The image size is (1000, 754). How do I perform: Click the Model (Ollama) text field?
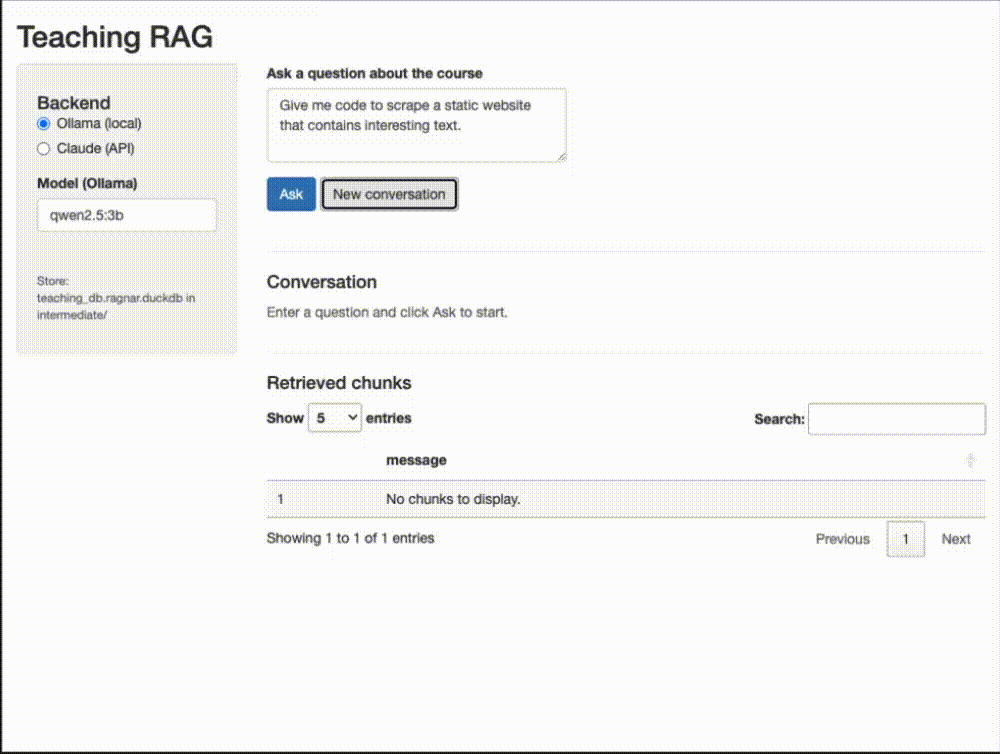click(127, 215)
